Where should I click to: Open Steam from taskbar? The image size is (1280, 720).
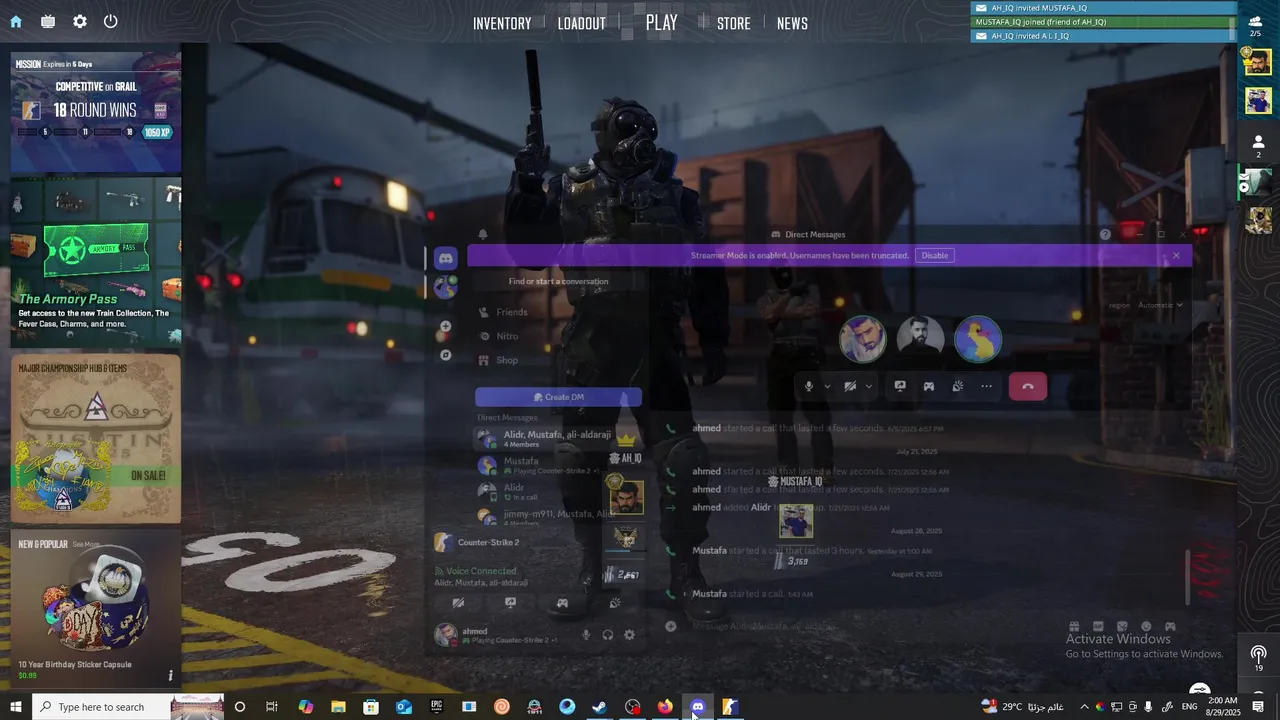tap(600, 707)
